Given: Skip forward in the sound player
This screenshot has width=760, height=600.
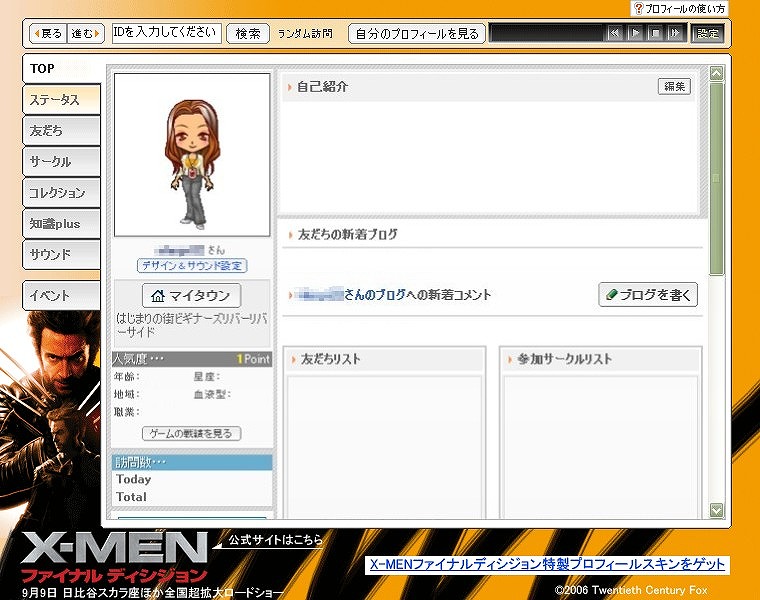Looking at the screenshot, I should click(x=675, y=33).
